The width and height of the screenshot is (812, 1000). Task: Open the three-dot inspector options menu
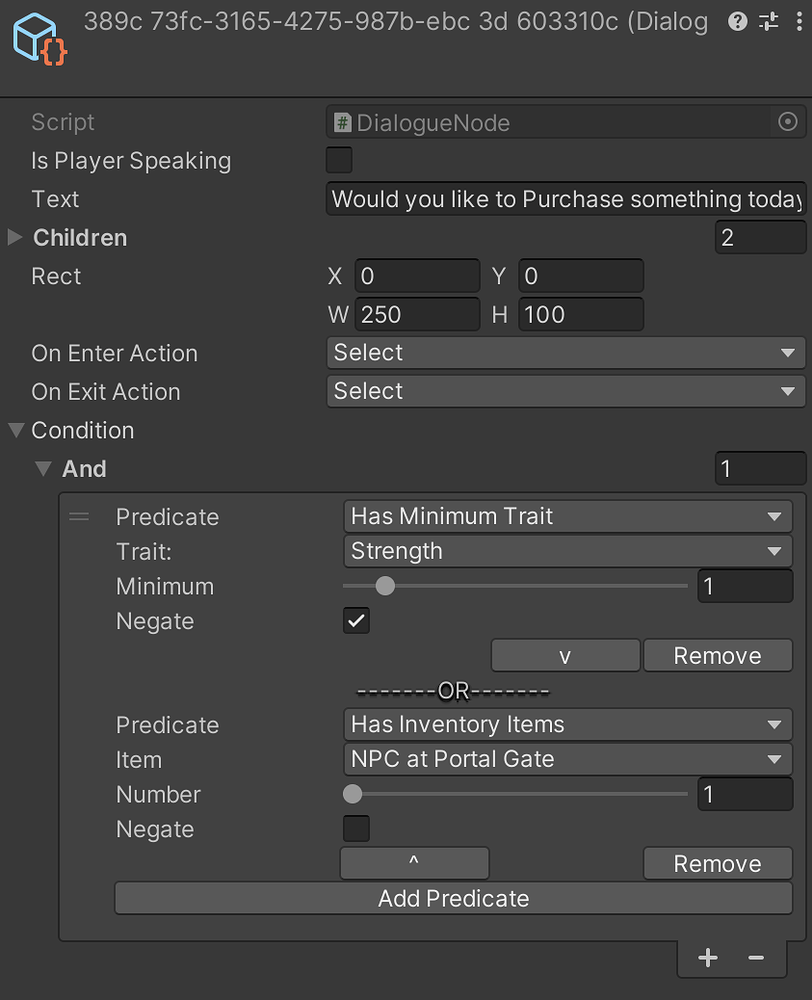click(799, 22)
